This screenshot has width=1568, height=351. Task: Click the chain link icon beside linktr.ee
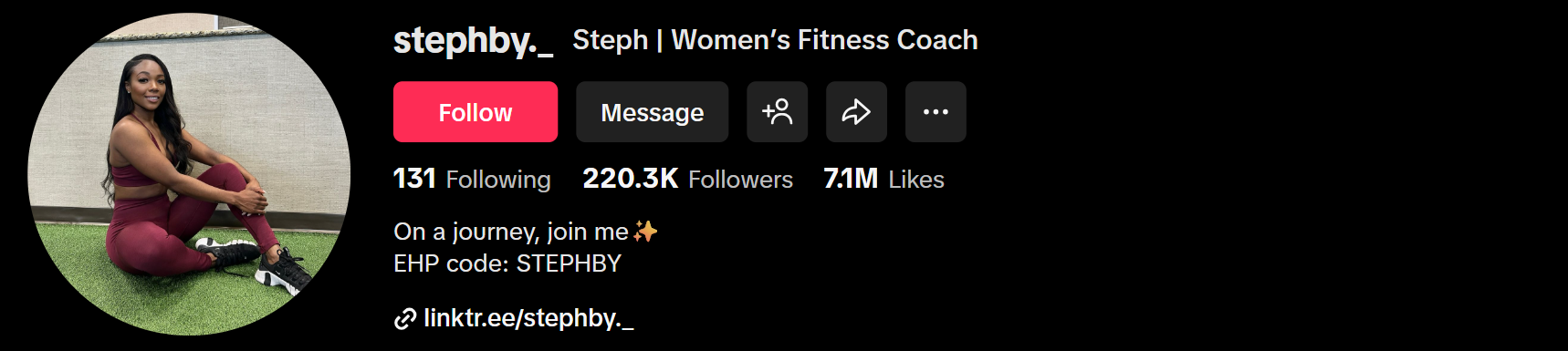pos(404,319)
